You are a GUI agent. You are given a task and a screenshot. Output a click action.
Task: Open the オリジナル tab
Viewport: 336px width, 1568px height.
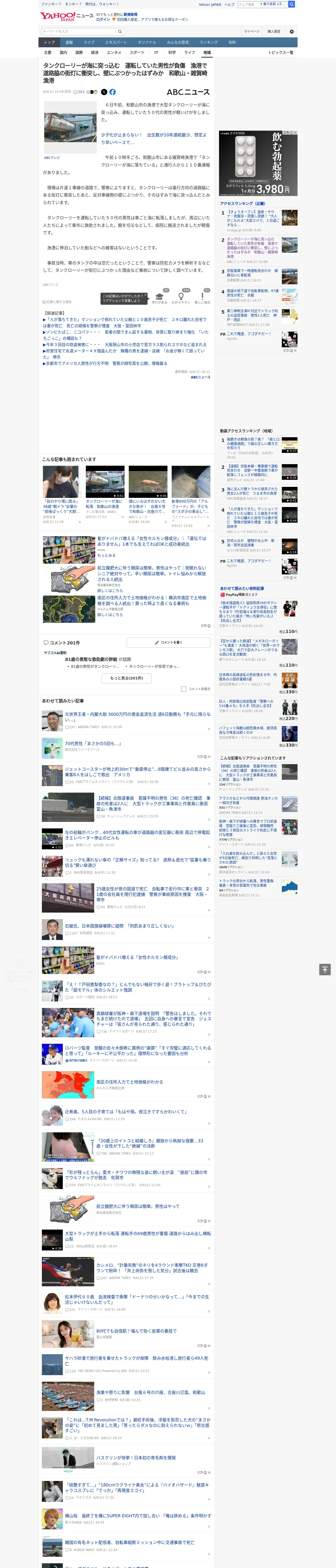click(147, 43)
